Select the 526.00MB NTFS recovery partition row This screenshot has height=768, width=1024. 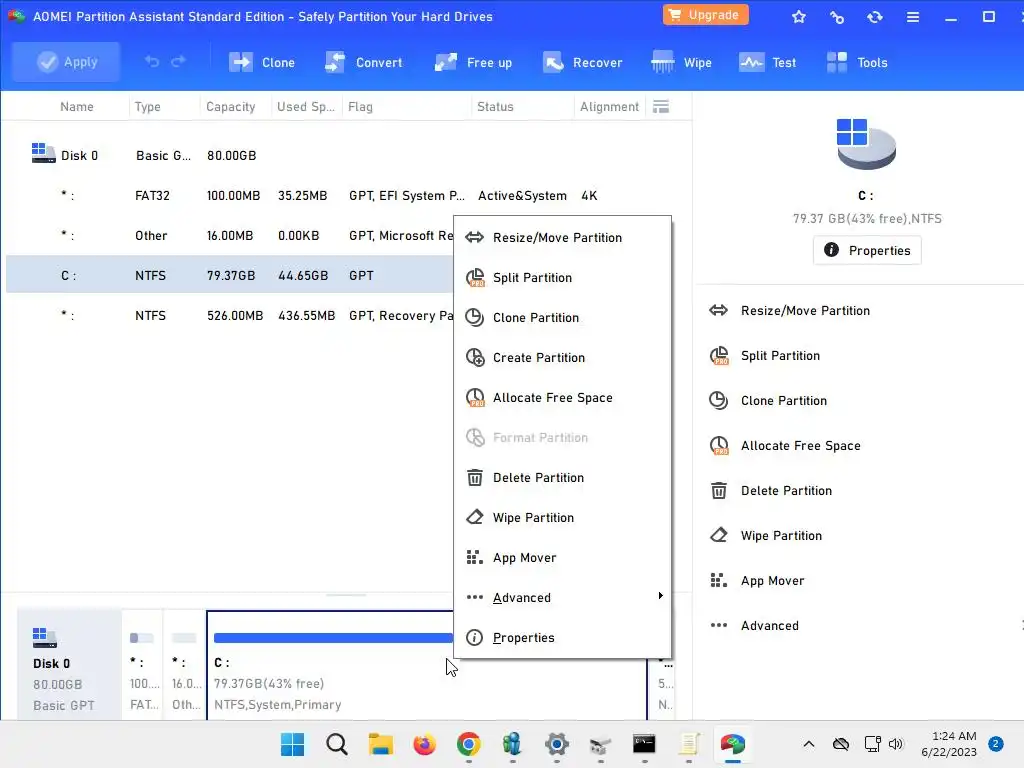230,315
